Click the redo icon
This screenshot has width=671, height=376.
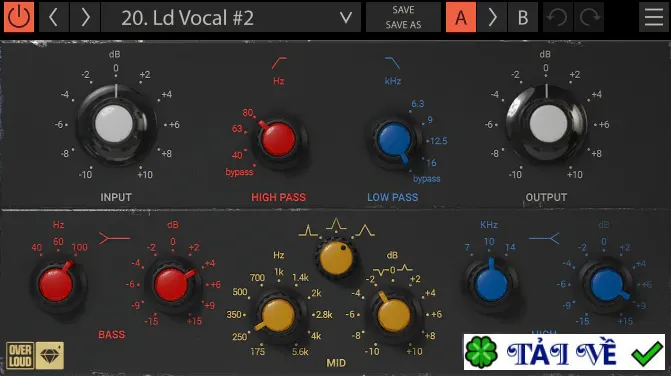[589, 17]
